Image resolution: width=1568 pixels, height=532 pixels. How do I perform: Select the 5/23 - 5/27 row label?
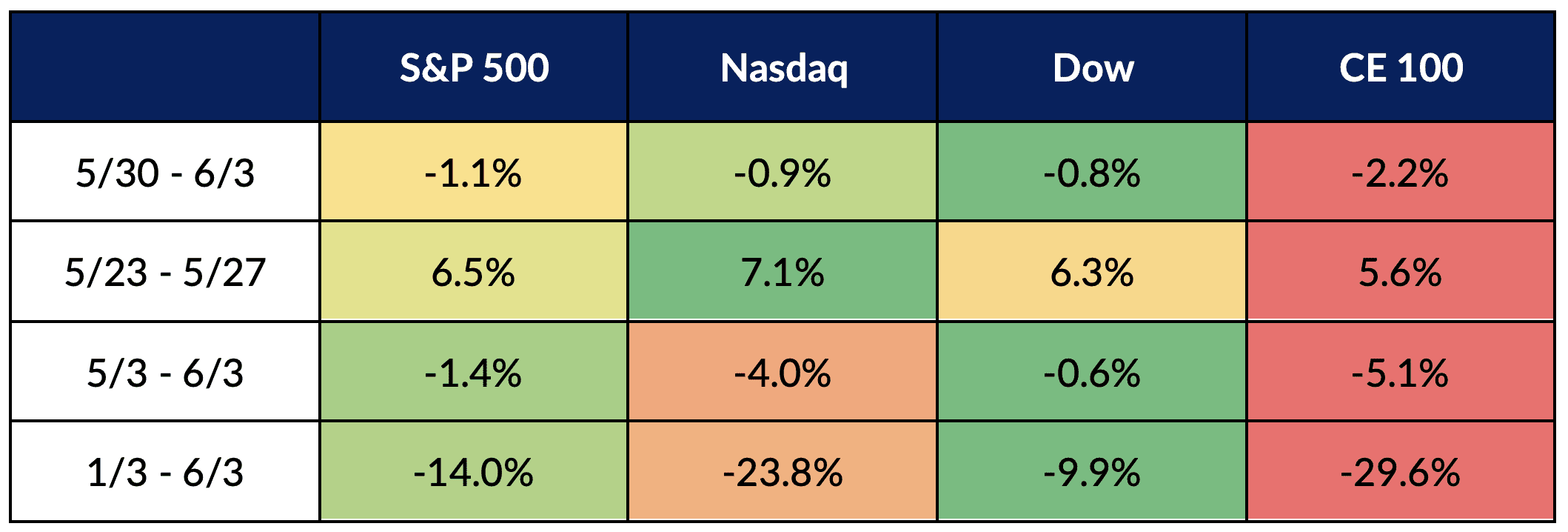coord(165,272)
